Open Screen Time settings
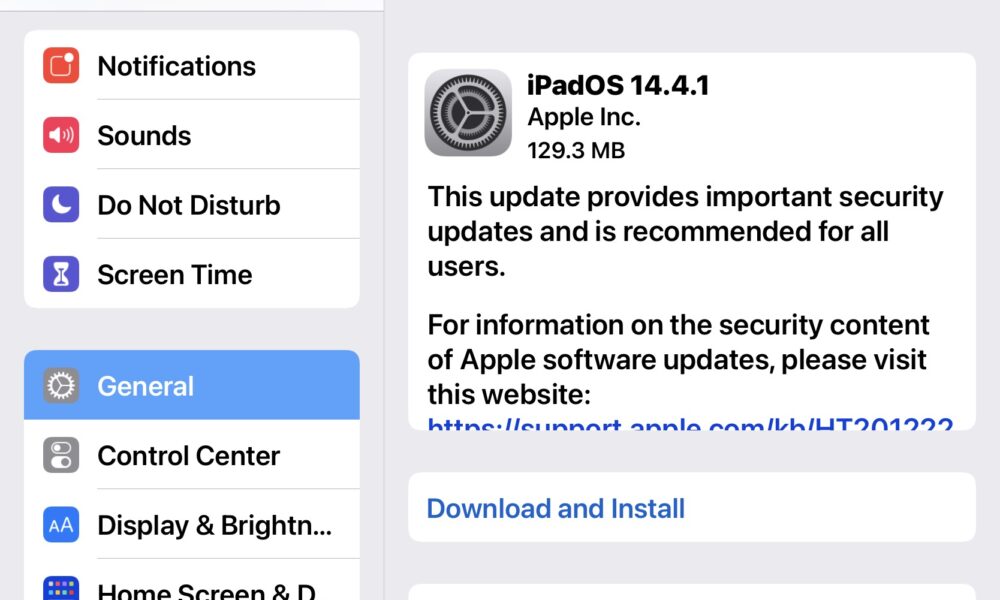This screenshot has width=1000, height=600. pos(191,274)
